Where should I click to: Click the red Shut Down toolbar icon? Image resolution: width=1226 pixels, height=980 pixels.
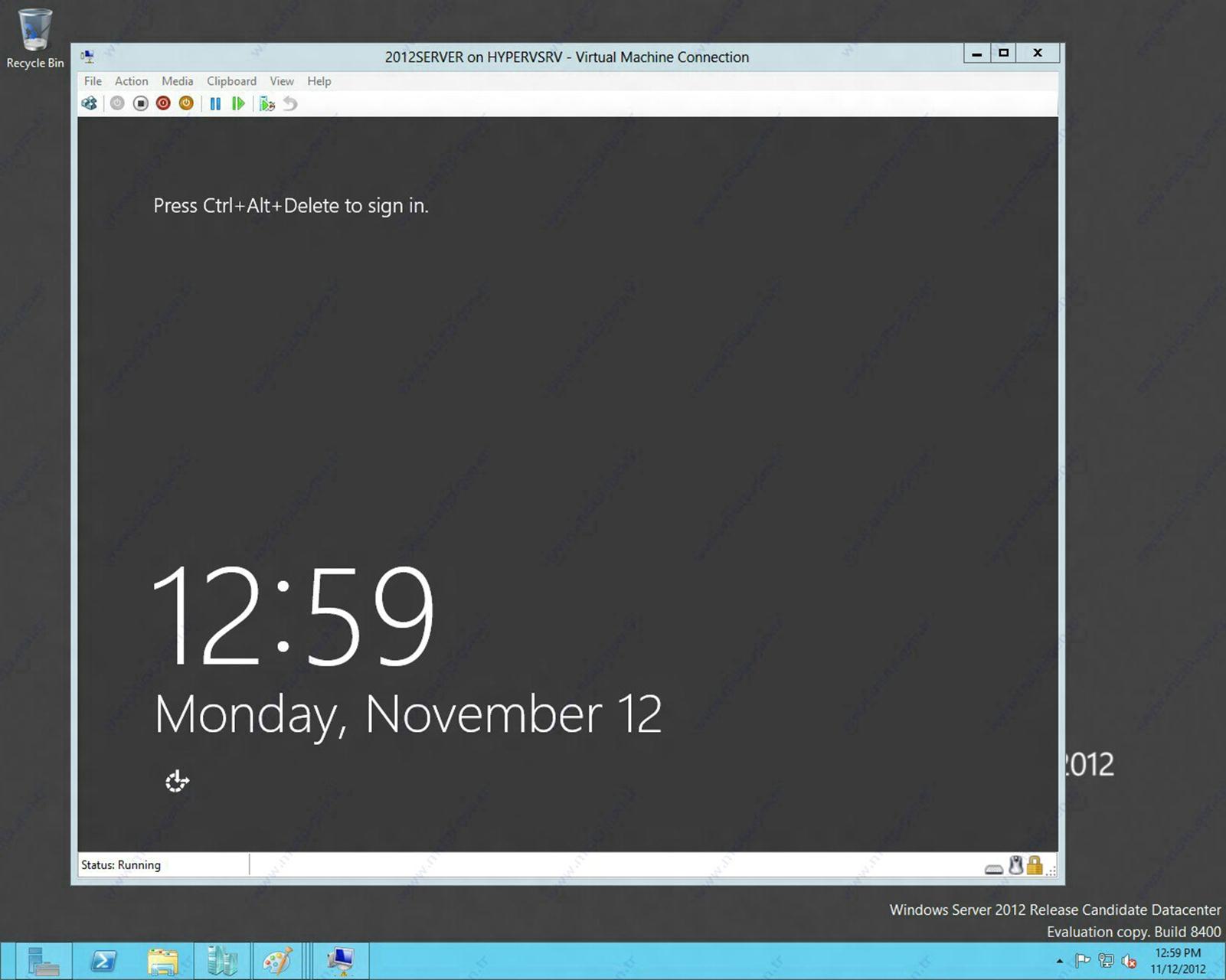coord(163,103)
